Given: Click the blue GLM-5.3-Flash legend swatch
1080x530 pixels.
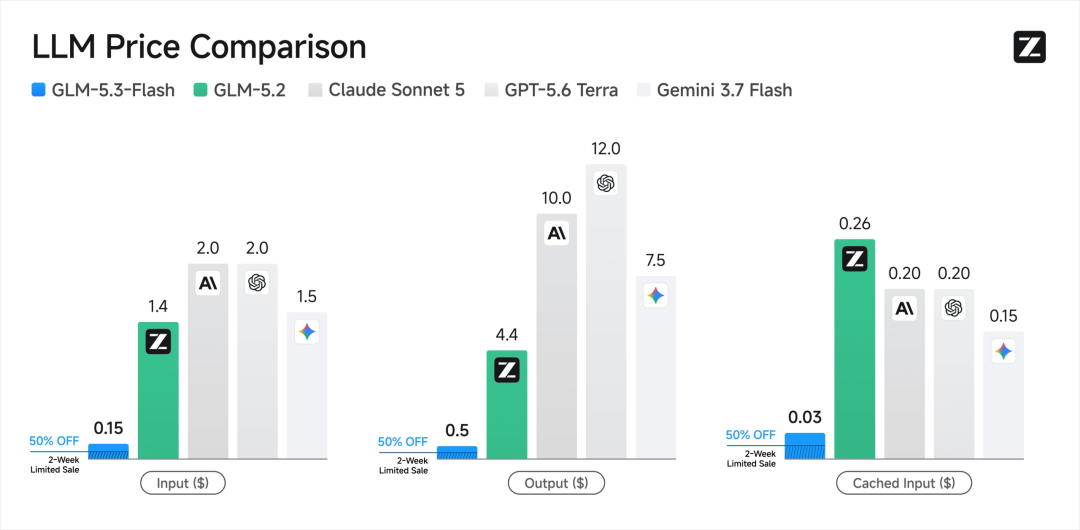Looking at the screenshot, I should click(x=39, y=90).
